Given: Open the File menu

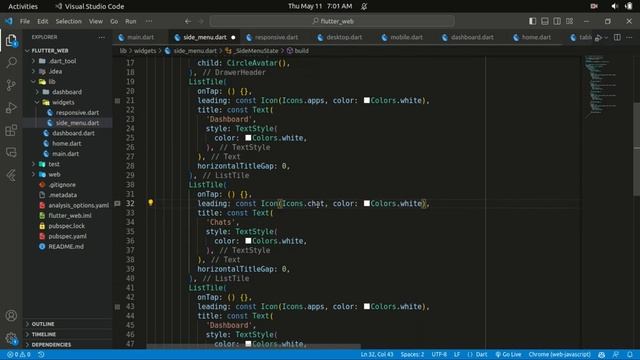Looking at the screenshot, I should [x=25, y=21].
